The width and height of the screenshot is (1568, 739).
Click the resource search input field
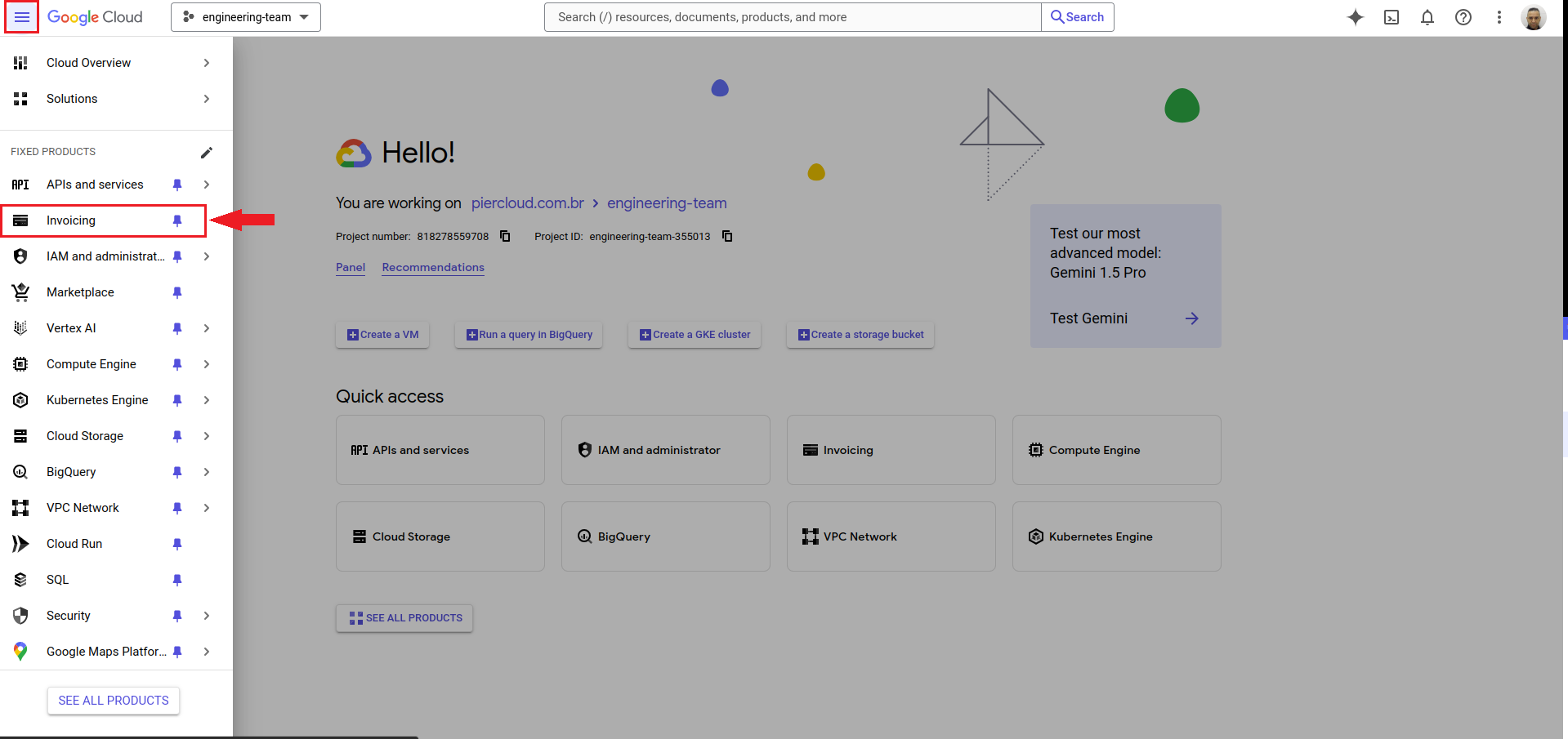pos(793,17)
